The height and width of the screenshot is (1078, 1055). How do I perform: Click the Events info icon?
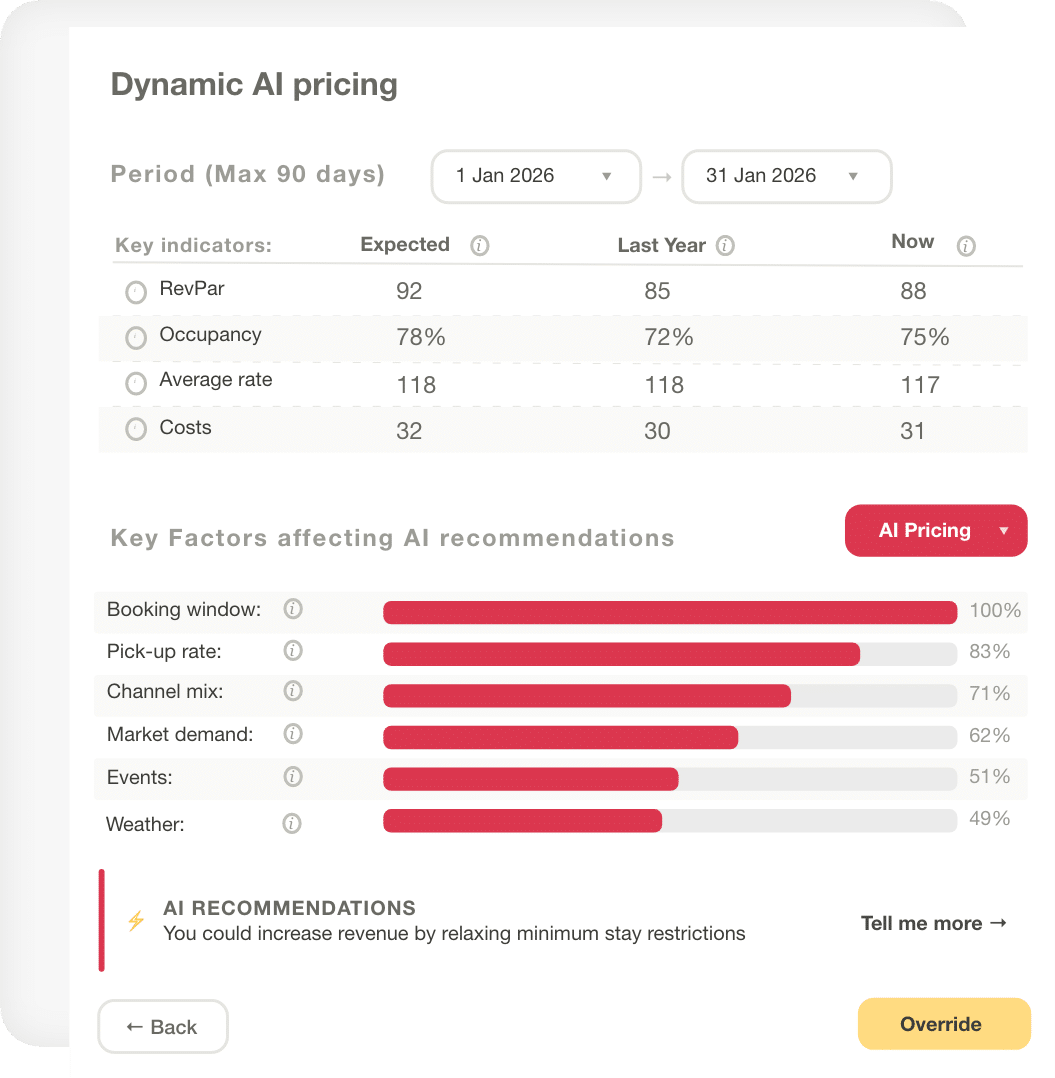pyautogui.click(x=293, y=777)
